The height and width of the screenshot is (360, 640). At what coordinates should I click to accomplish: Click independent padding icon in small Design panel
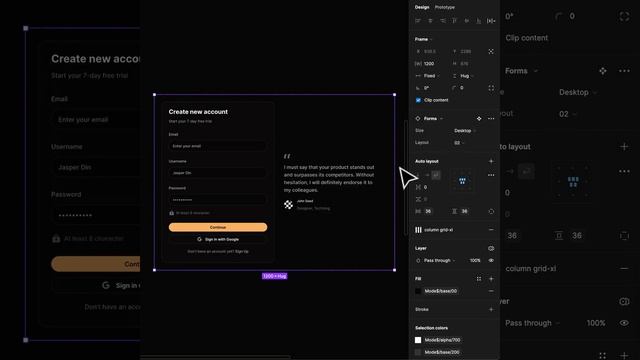click(x=491, y=211)
